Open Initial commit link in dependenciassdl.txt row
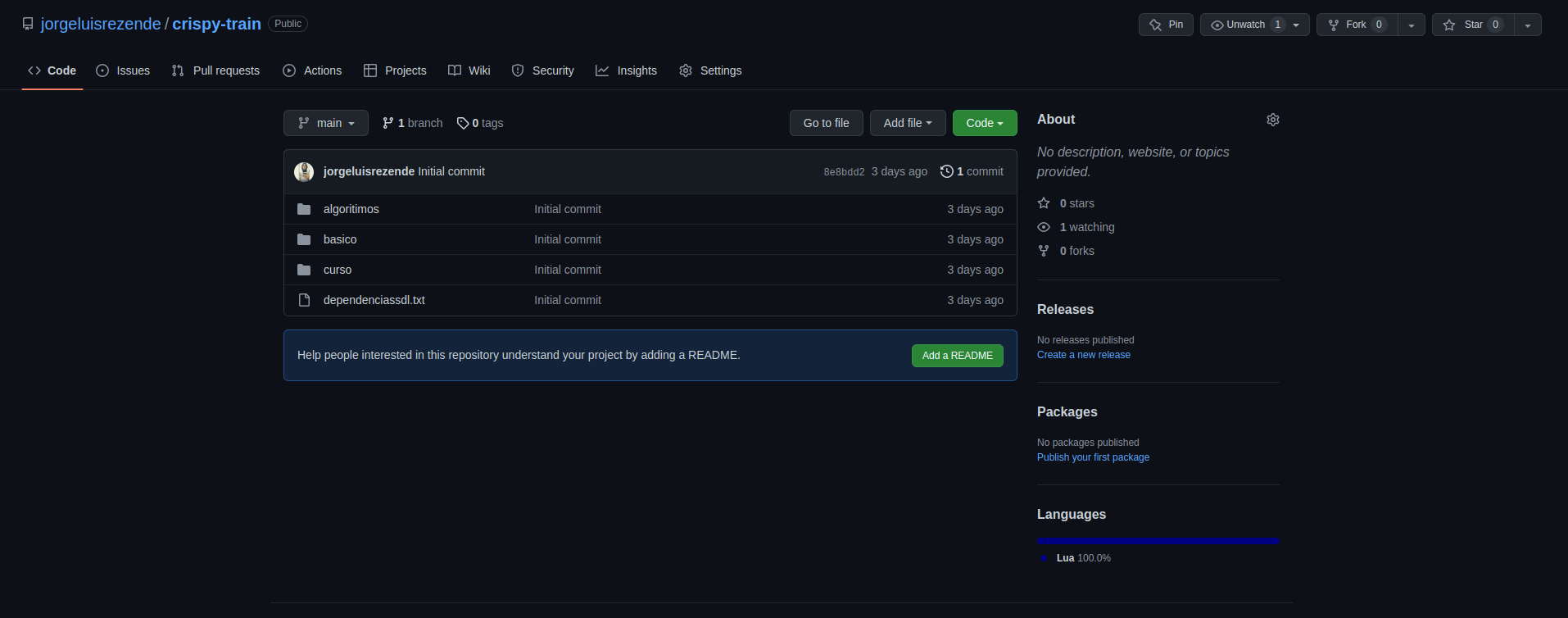The image size is (1568, 618). click(568, 300)
